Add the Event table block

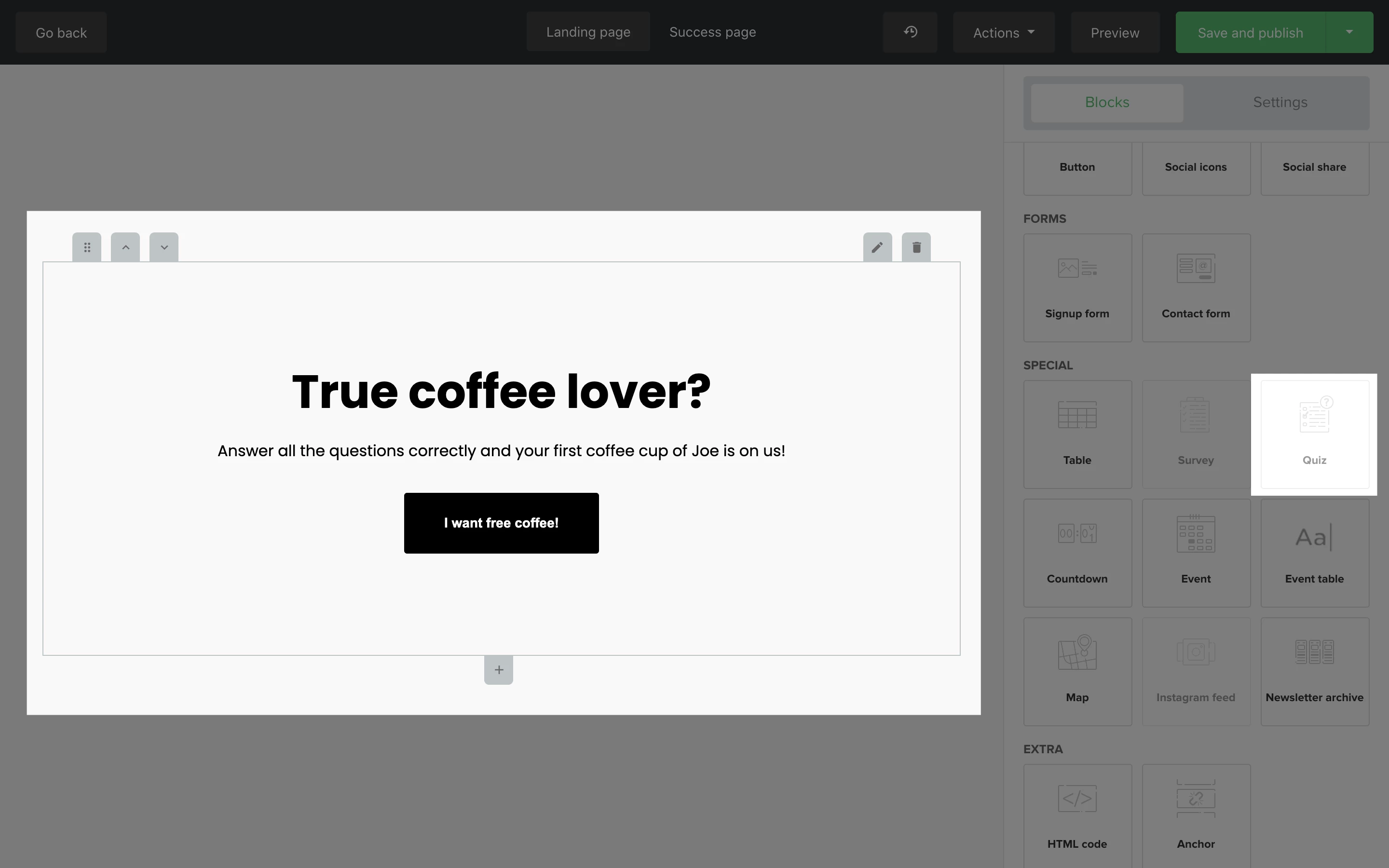pyautogui.click(x=1314, y=552)
